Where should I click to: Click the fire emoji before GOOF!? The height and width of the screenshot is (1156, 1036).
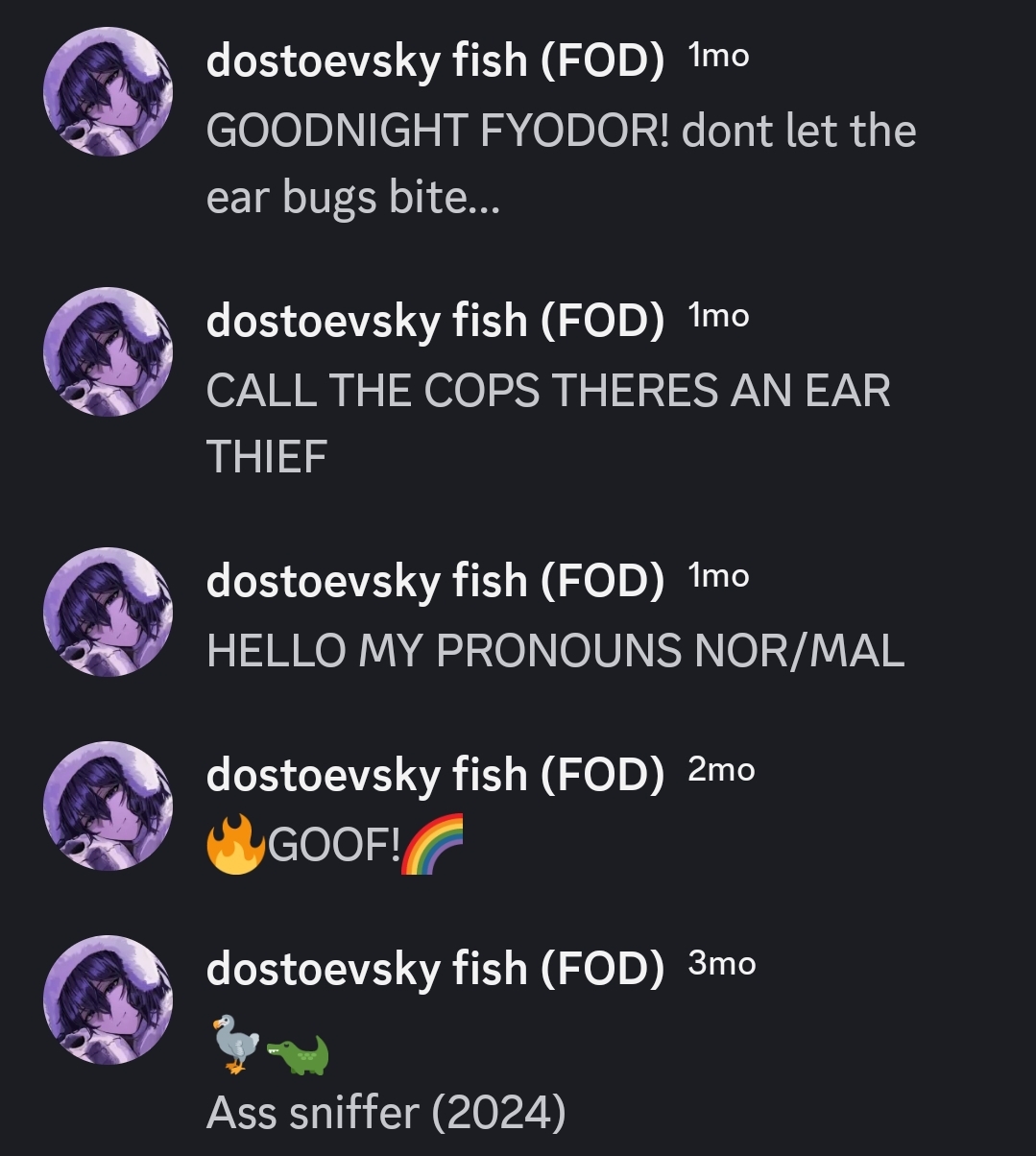[236, 845]
